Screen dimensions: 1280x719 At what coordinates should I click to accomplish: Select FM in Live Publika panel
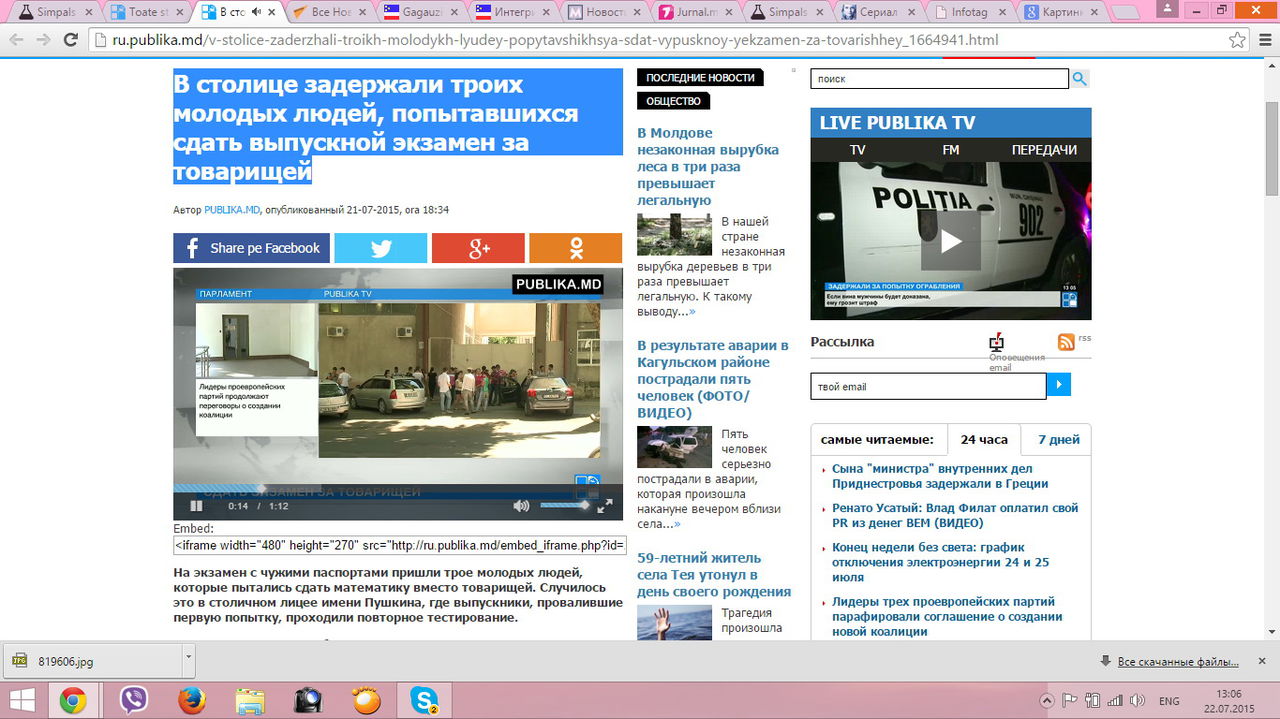click(950, 150)
